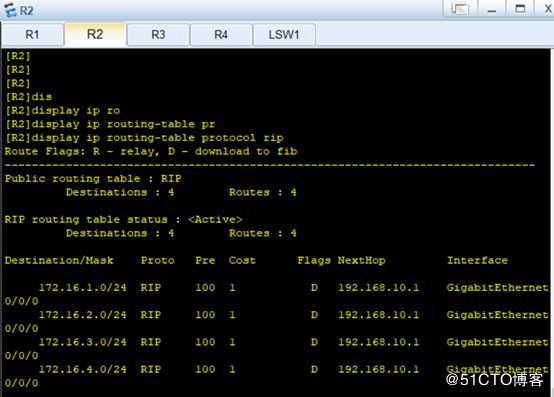The image size is (554, 397).
Task: Click the '[R2]display ip ro' line
Action: point(63,111)
